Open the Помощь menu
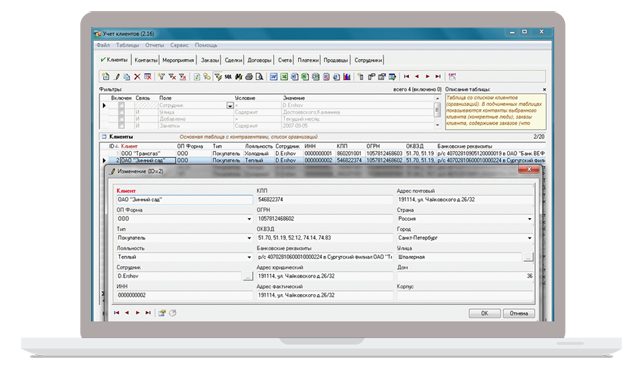Viewport: 640px width, 366px height. tap(206, 45)
